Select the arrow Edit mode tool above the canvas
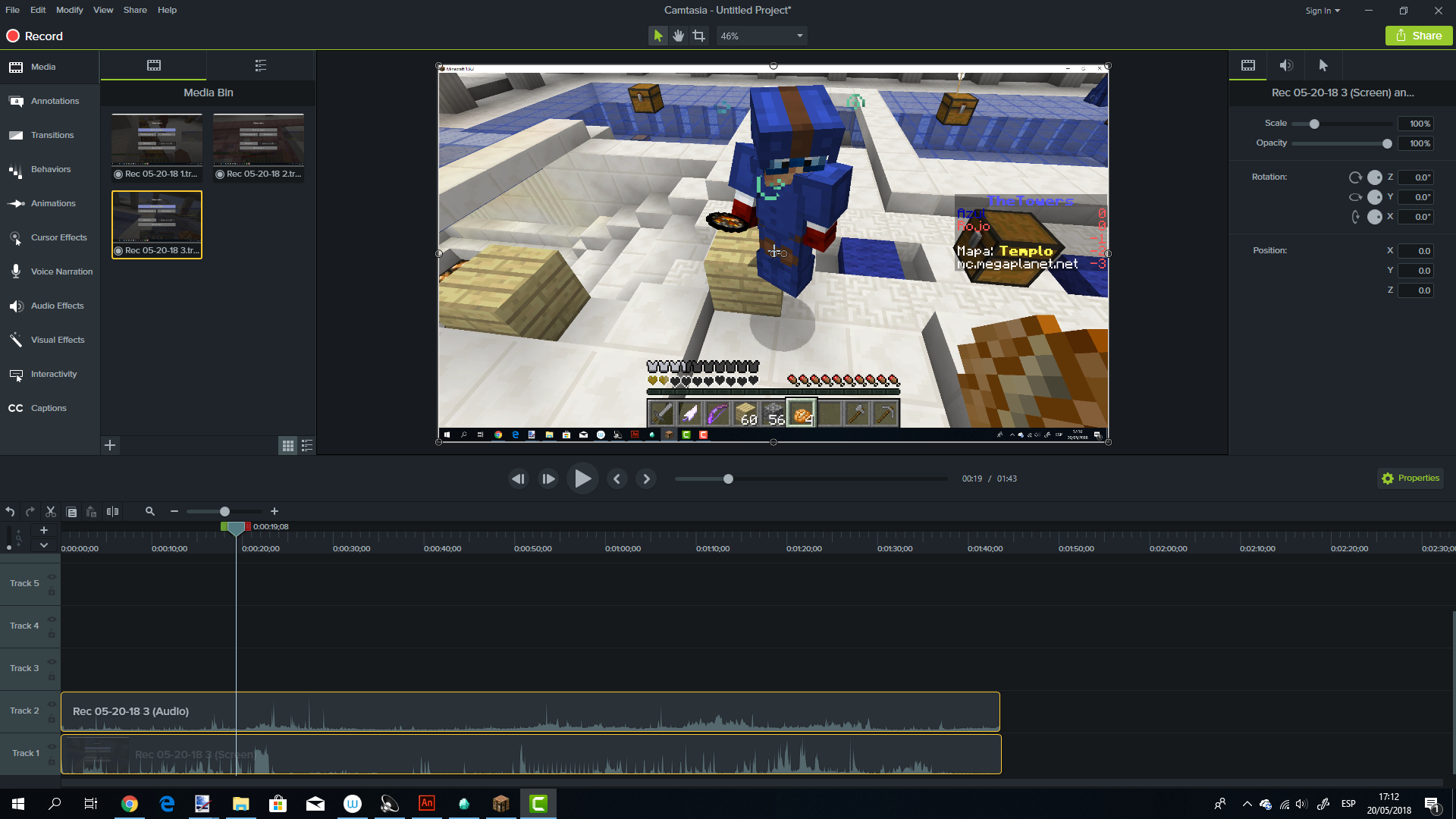This screenshot has width=1456, height=819. point(658,36)
